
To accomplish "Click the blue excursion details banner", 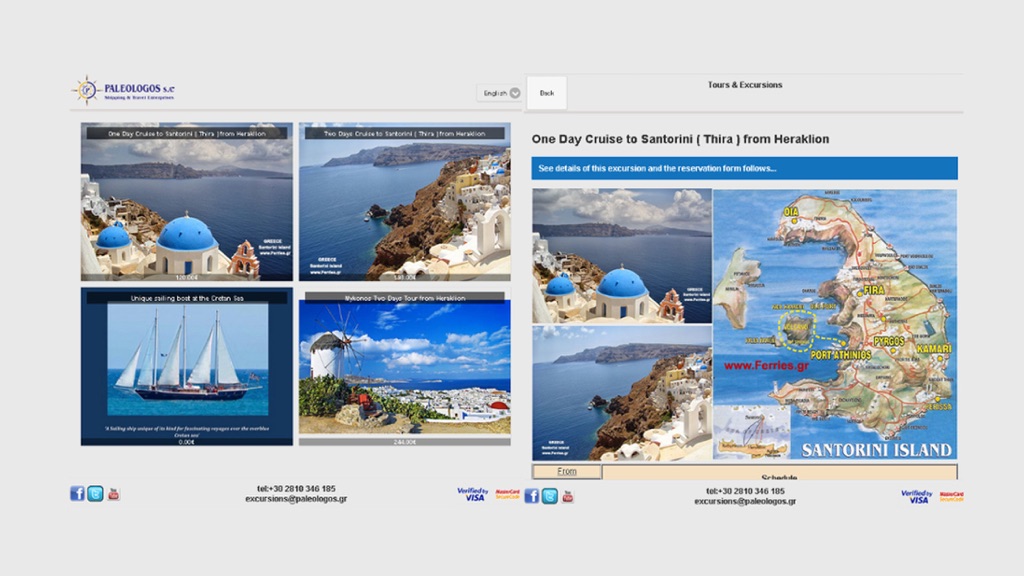I will [744, 168].
